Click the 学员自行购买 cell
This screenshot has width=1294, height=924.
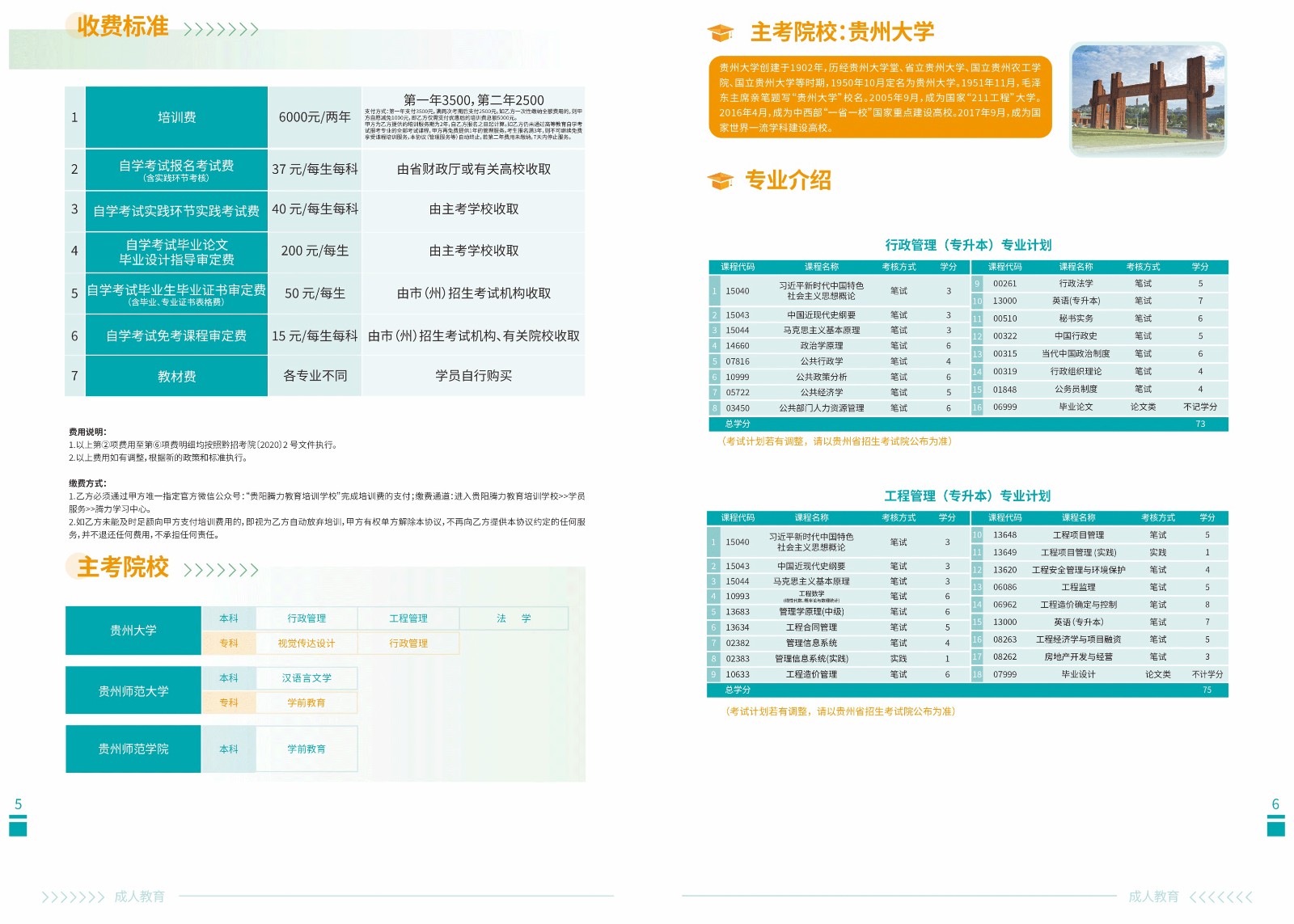[474, 376]
